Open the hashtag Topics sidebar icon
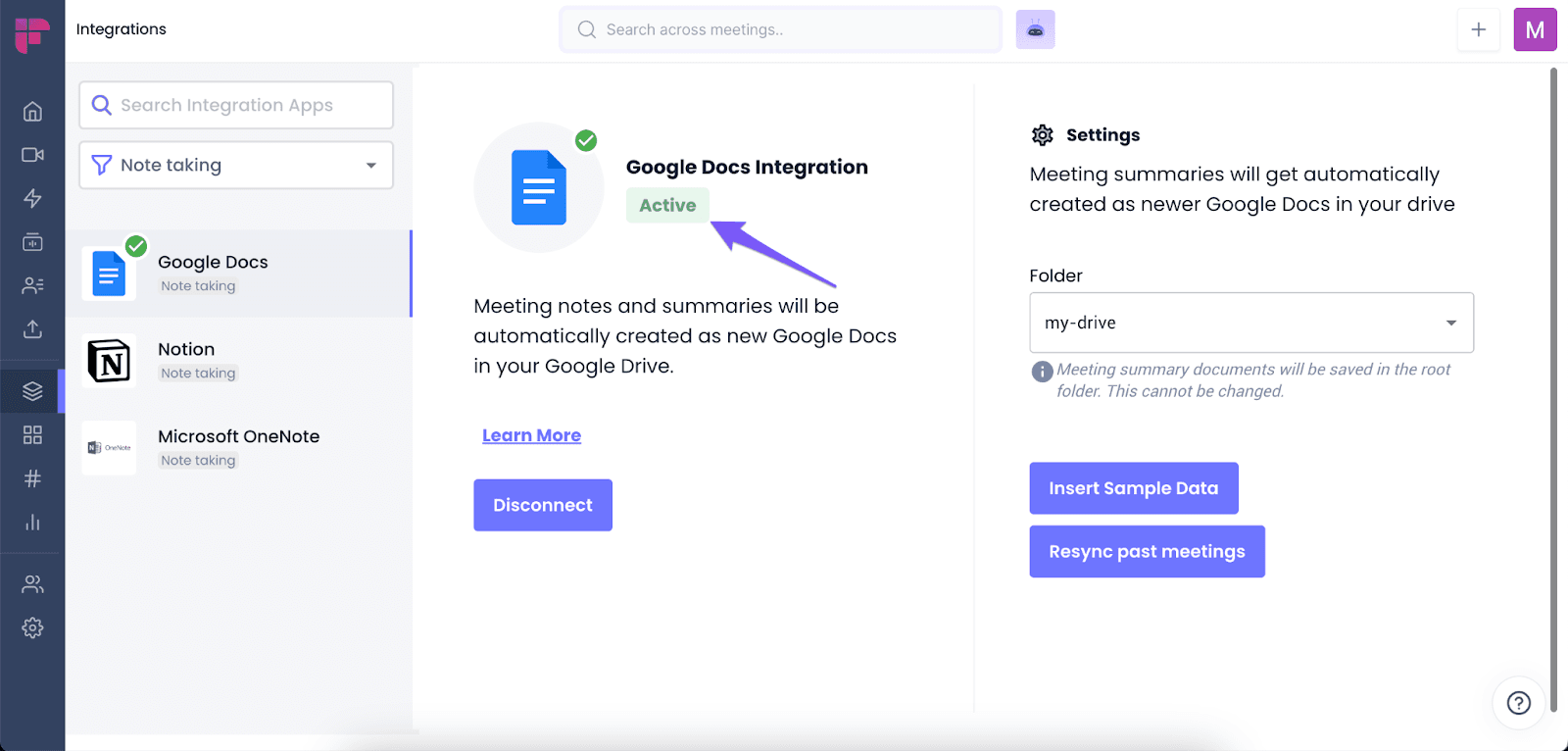 [32, 478]
